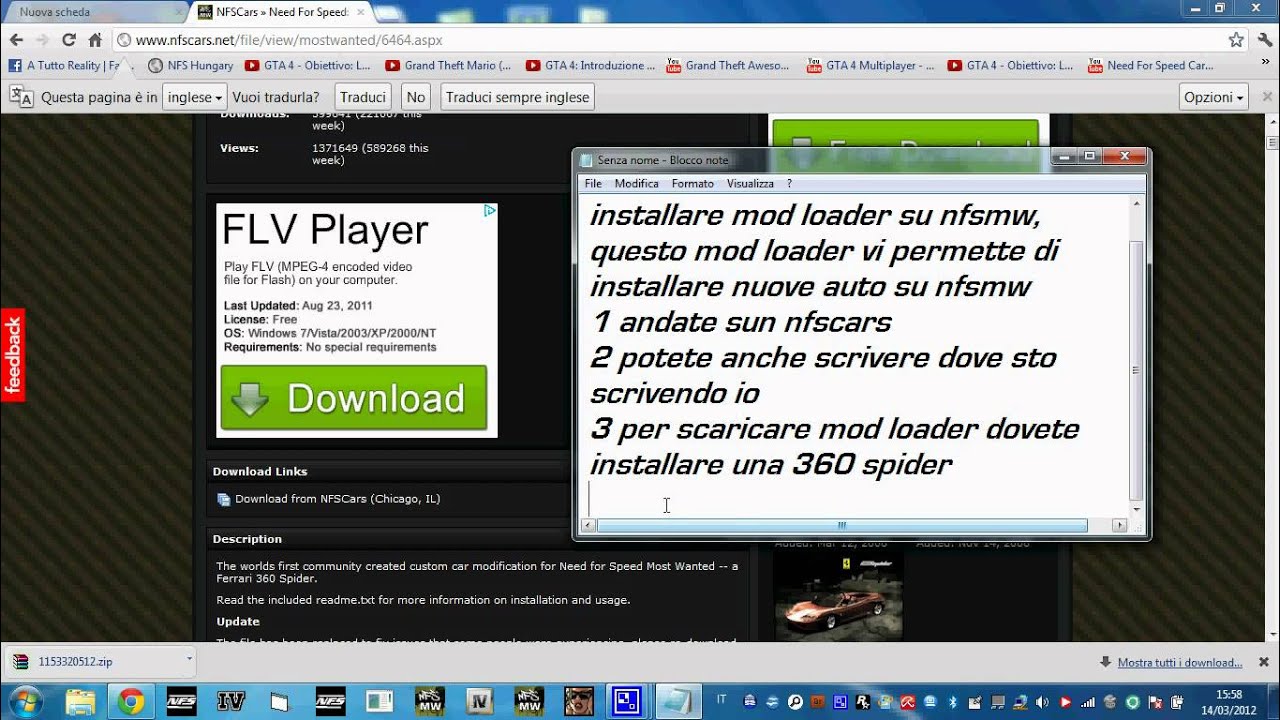The height and width of the screenshot is (720, 1280).
Task: Reload the nfscars page
Action: coord(69,40)
